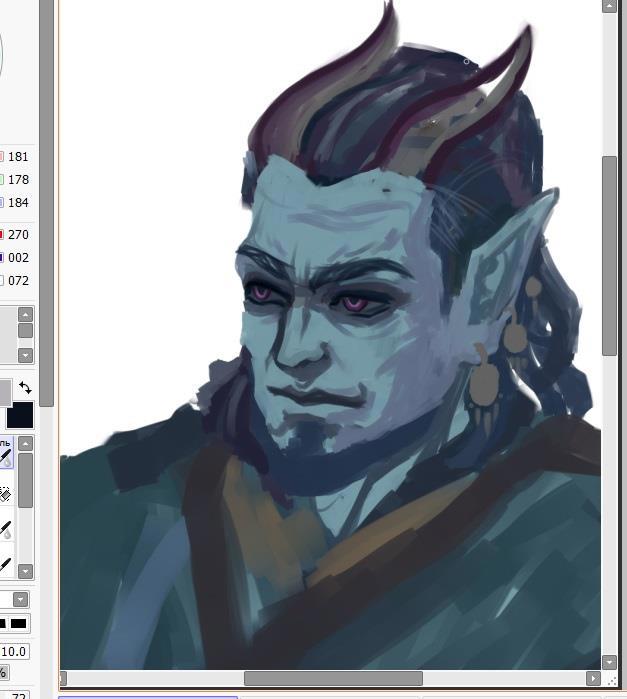Screen dimensions: 627x699
Task: Click the dark background color swatch
Action: (x=20, y=415)
